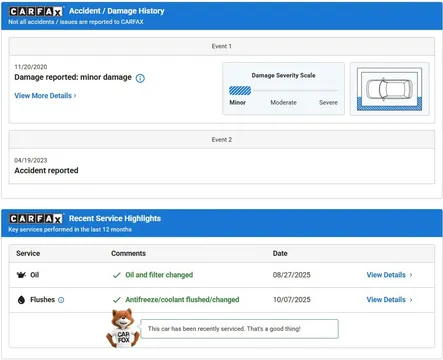Click the car damage location diagram
Screen dimensions: 443x360
(x=389, y=89)
